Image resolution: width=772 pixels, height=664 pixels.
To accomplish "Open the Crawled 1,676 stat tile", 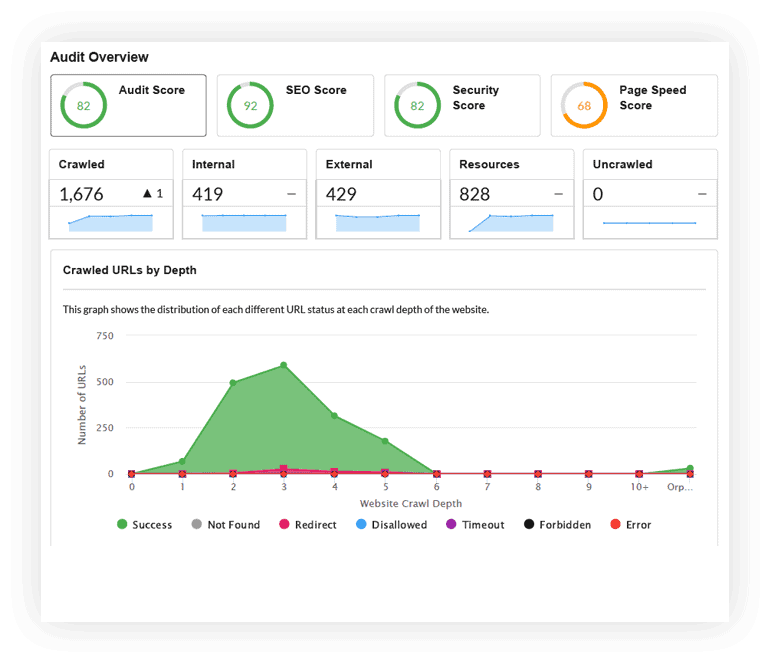I will pos(111,194).
